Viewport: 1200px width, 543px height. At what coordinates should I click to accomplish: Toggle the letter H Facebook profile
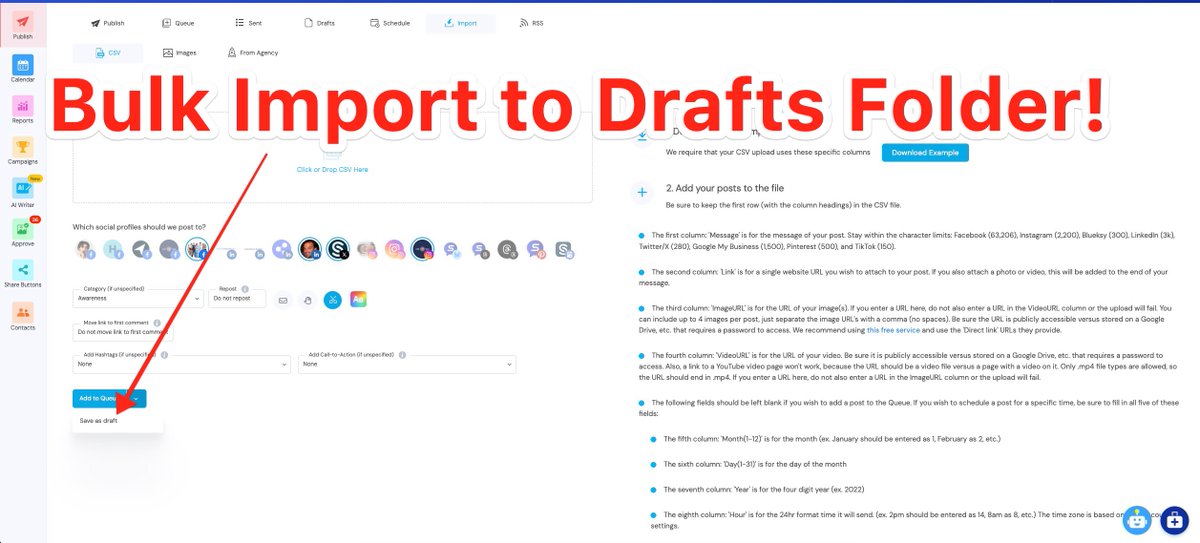pyautogui.click(x=113, y=249)
